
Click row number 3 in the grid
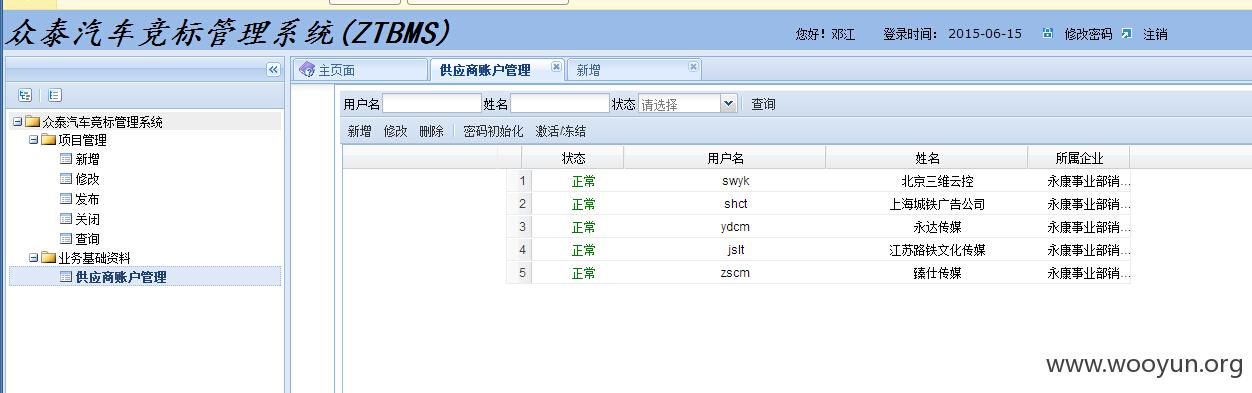coord(522,227)
